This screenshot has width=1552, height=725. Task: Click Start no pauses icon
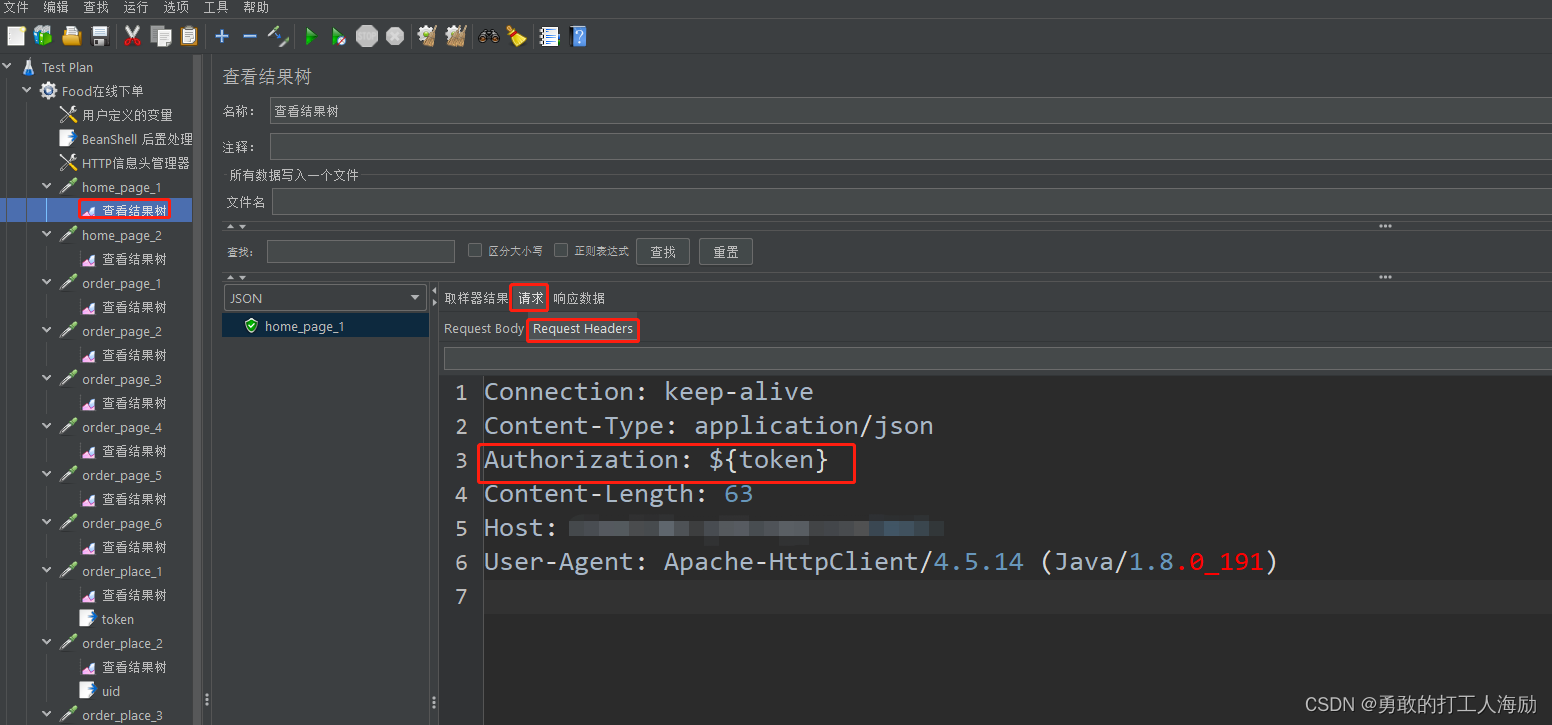click(339, 36)
